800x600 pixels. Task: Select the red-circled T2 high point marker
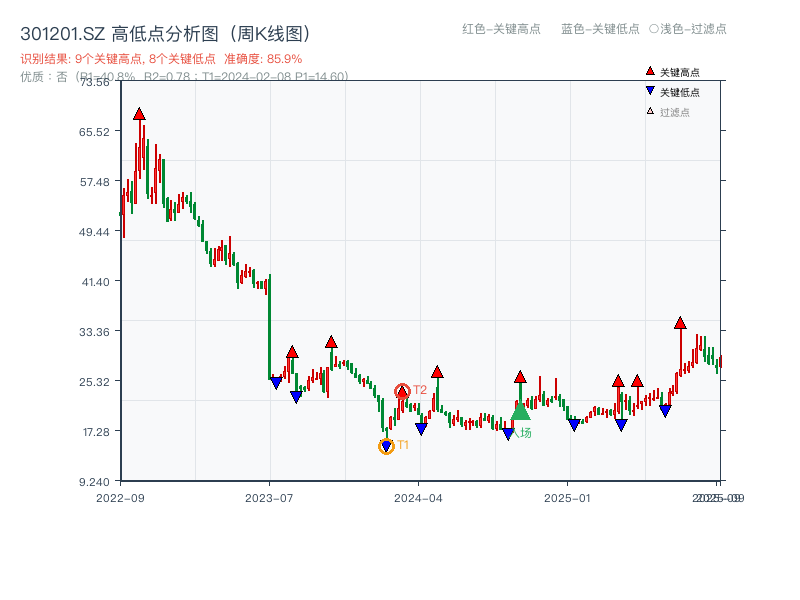click(401, 391)
